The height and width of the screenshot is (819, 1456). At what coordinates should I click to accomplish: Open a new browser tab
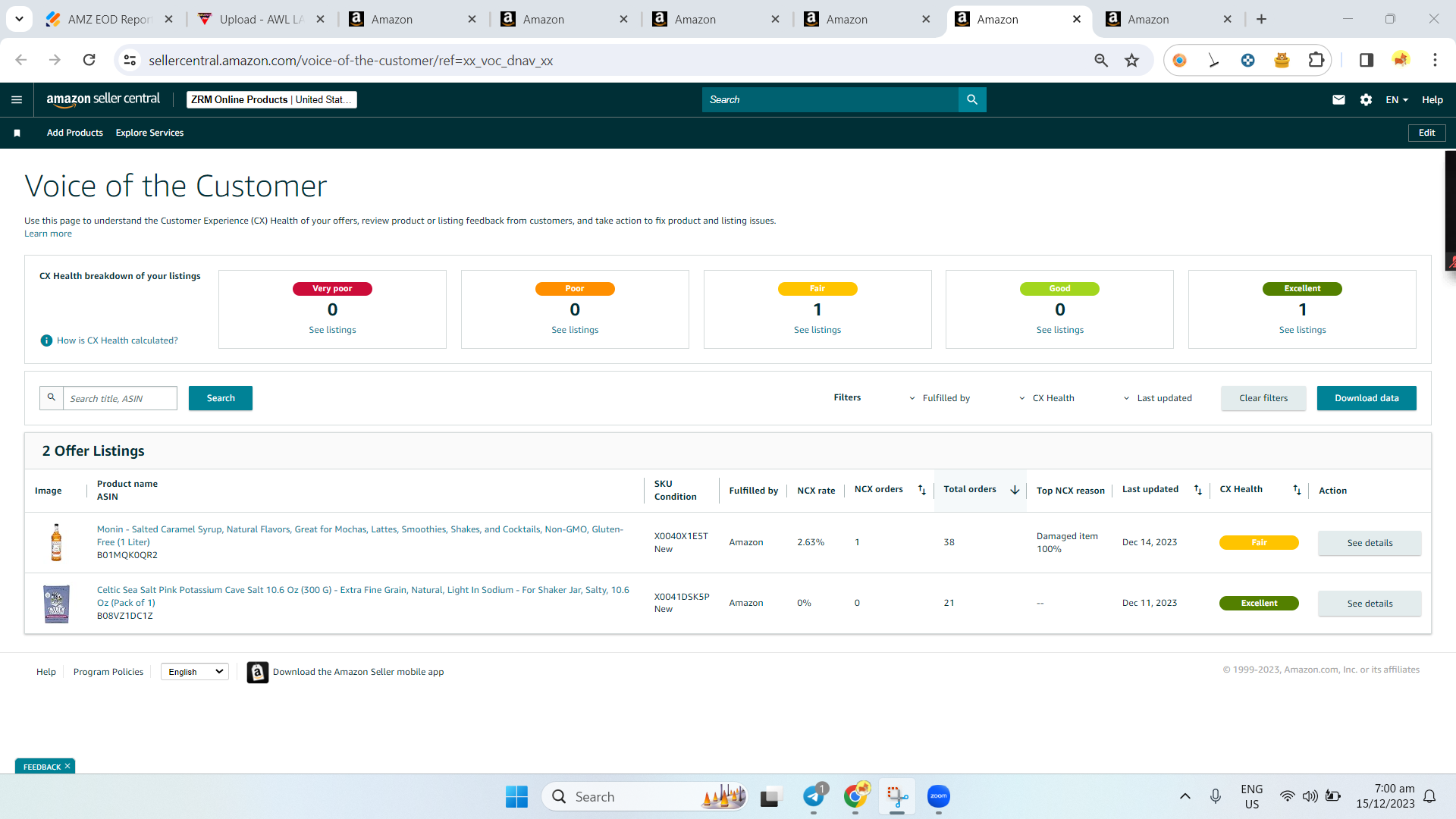coord(1262,19)
